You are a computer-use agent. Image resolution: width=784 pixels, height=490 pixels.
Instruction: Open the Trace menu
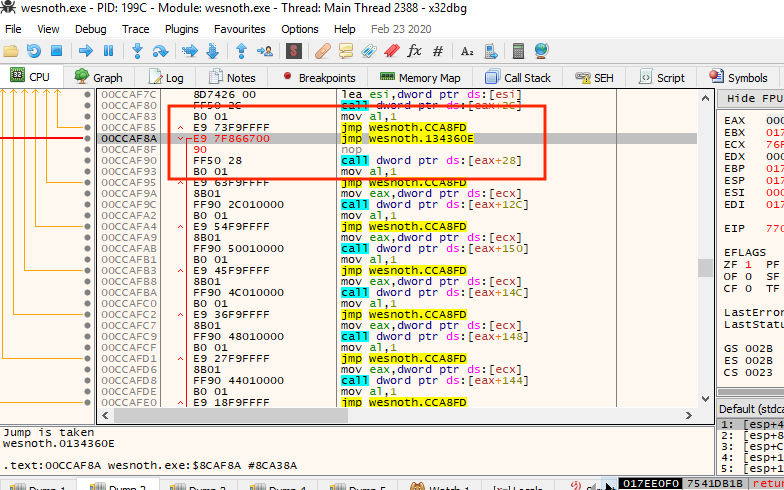pyautogui.click(x=136, y=29)
